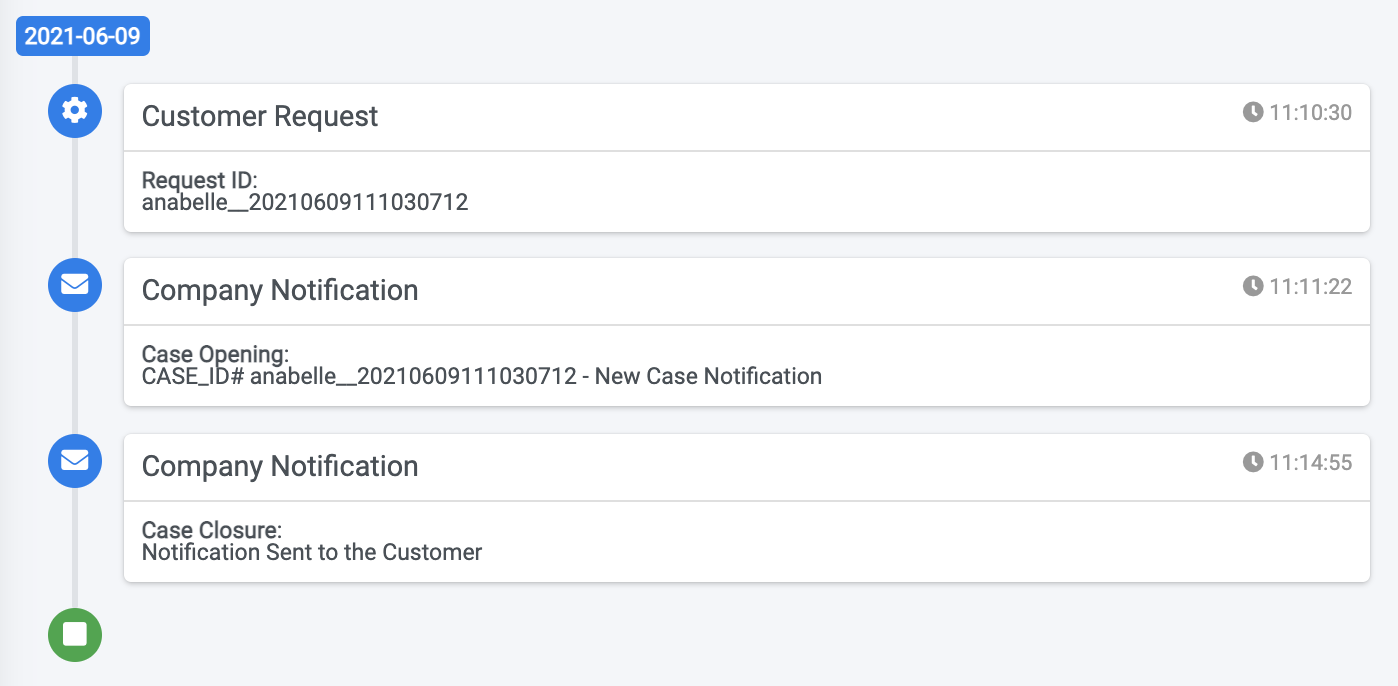Image resolution: width=1398 pixels, height=686 pixels.
Task: Select the 2021-06-09 date badge
Action: coord(83,37)
